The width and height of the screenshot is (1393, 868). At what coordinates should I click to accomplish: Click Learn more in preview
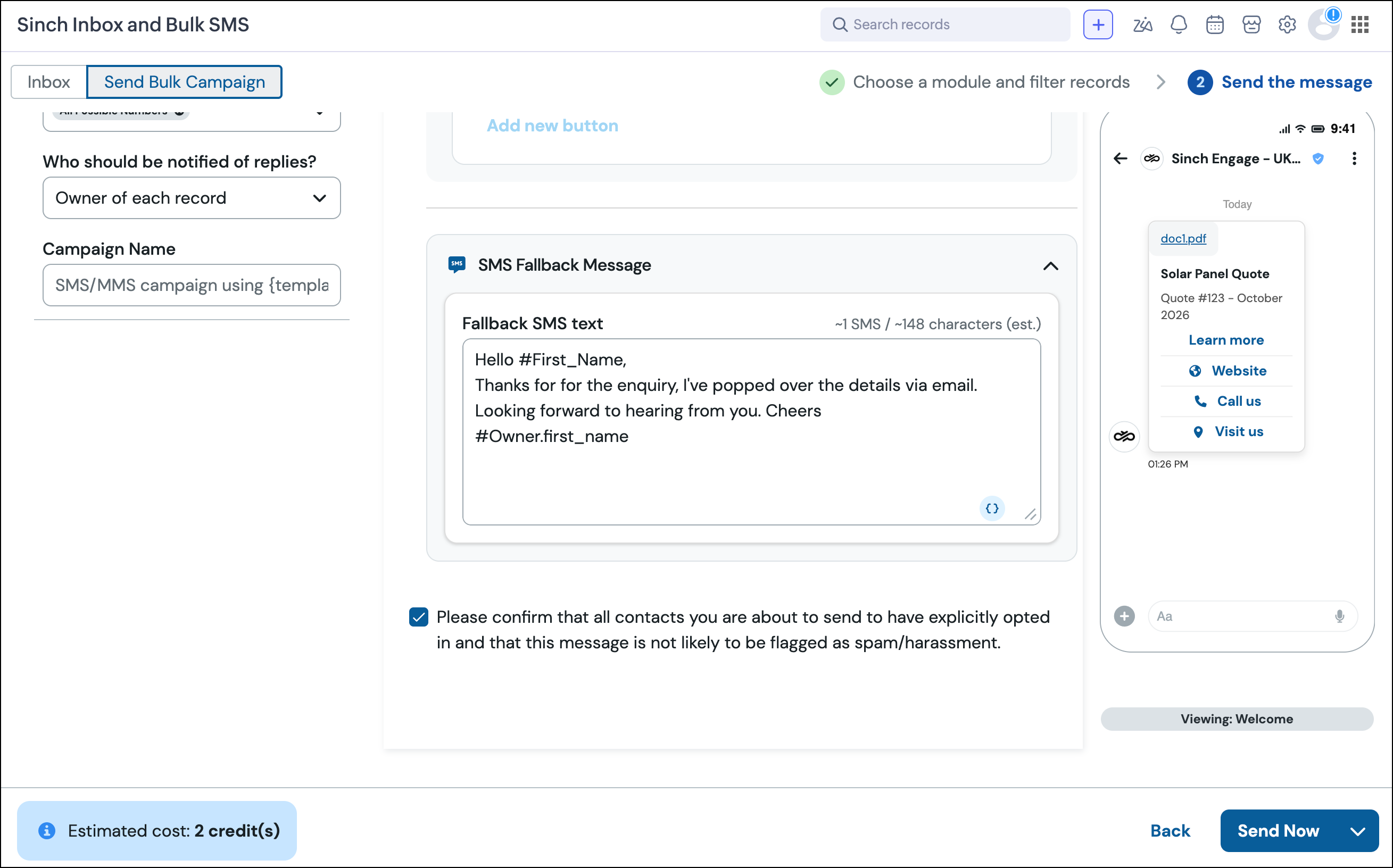1226,340
